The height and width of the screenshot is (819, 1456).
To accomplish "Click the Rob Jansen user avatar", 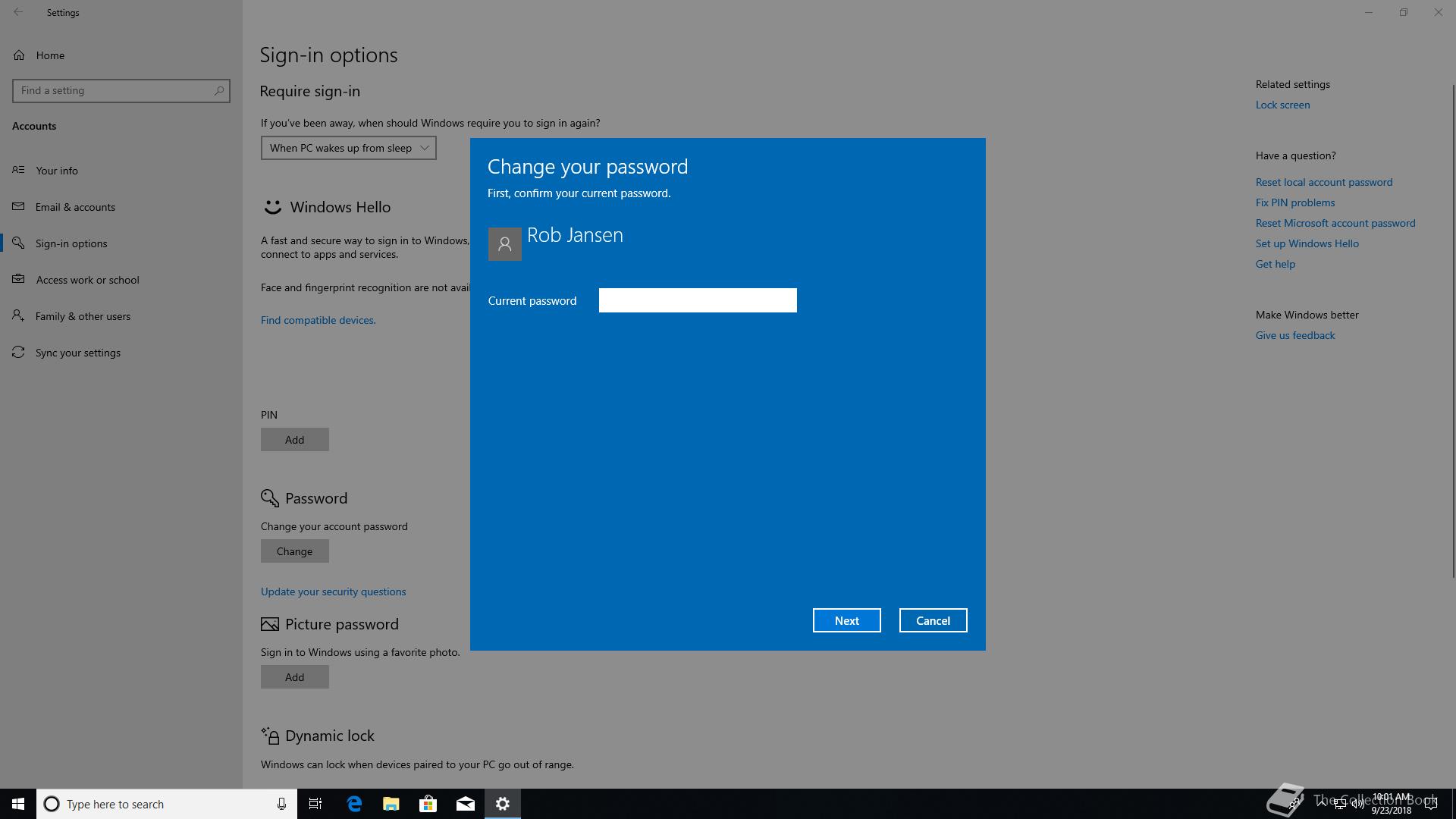I will pyautogui.click(x=504, y=244).
